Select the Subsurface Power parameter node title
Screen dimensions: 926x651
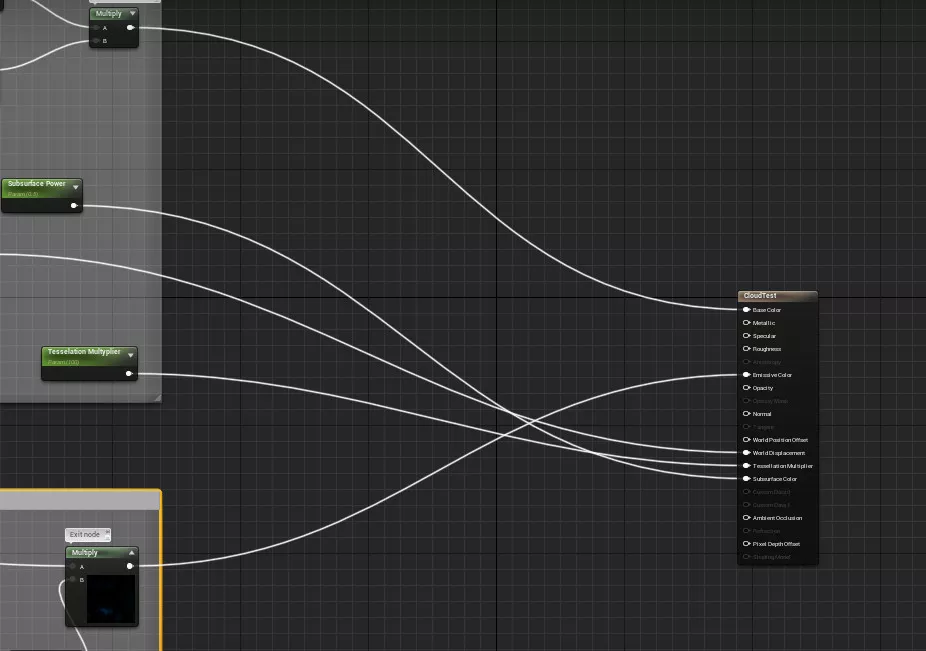coord(36,184)
